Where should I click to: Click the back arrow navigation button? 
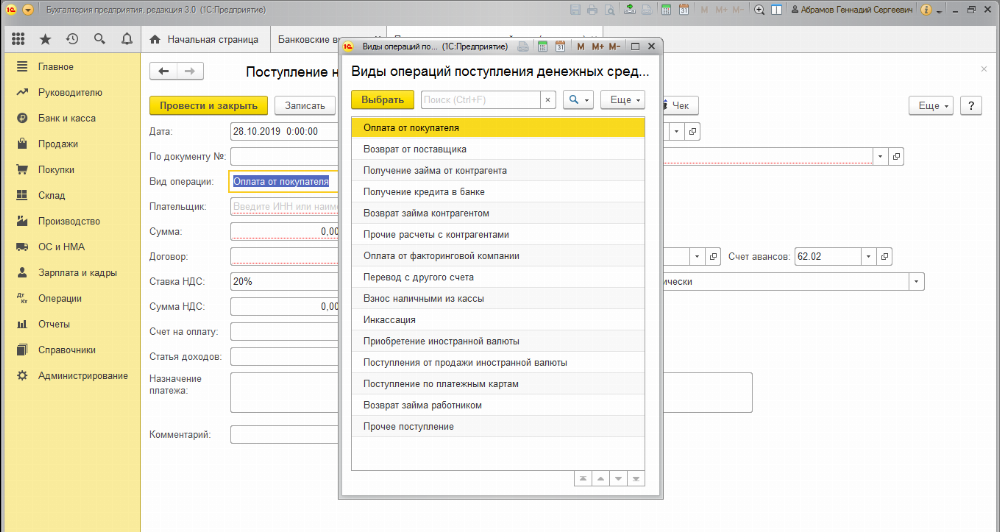click(163, 71)
